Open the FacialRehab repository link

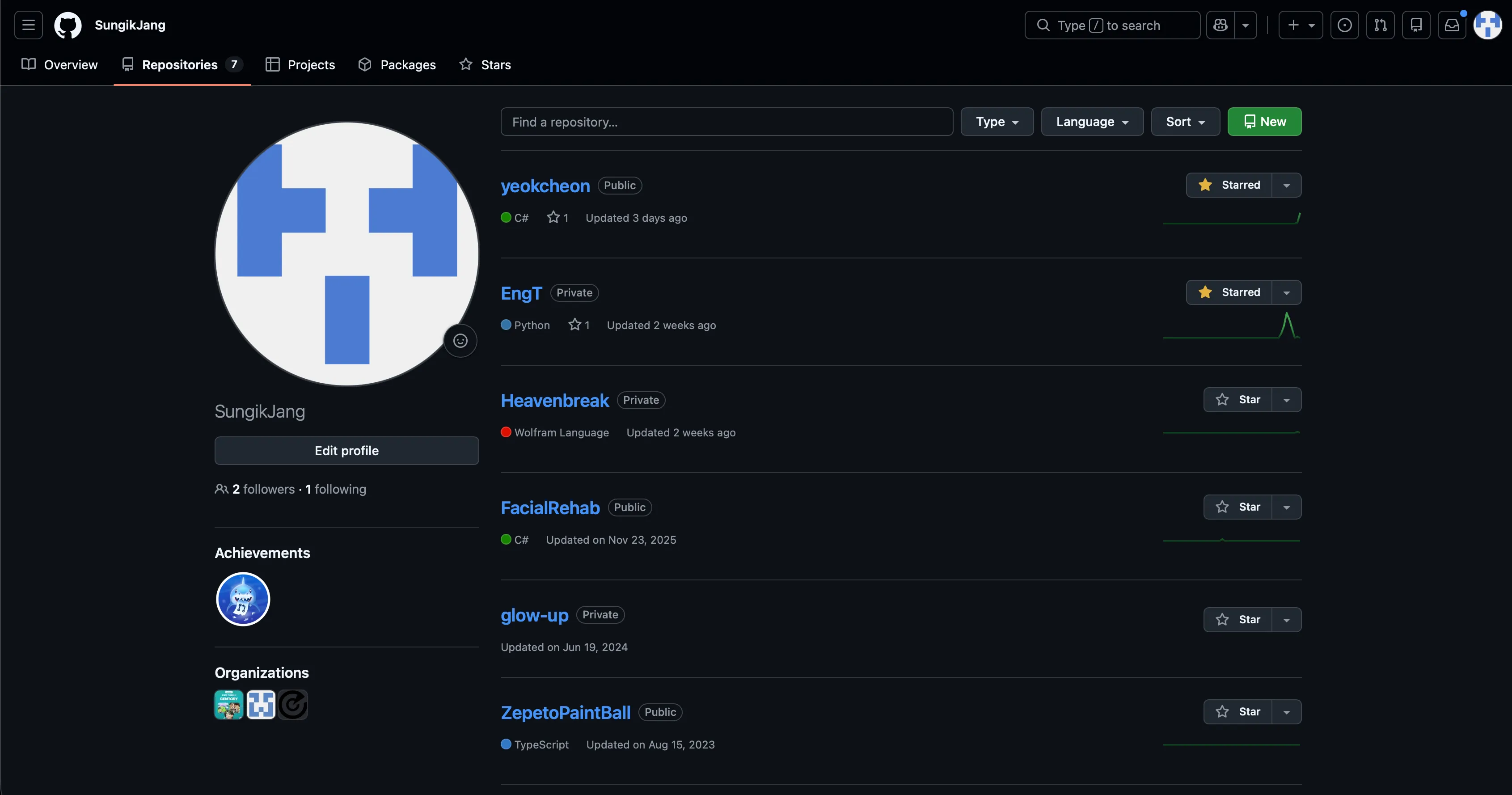click(550, 508)
